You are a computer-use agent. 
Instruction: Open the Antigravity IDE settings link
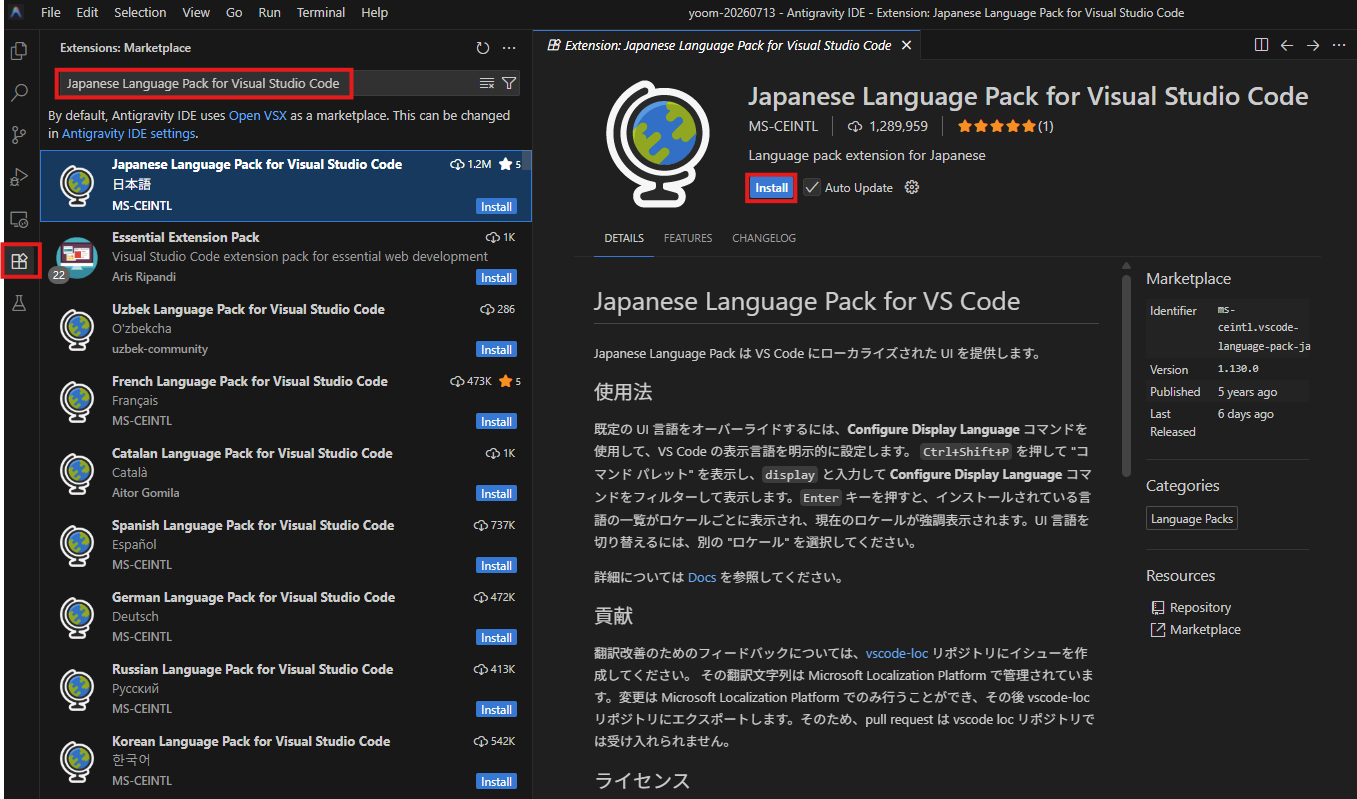point(128,134)
